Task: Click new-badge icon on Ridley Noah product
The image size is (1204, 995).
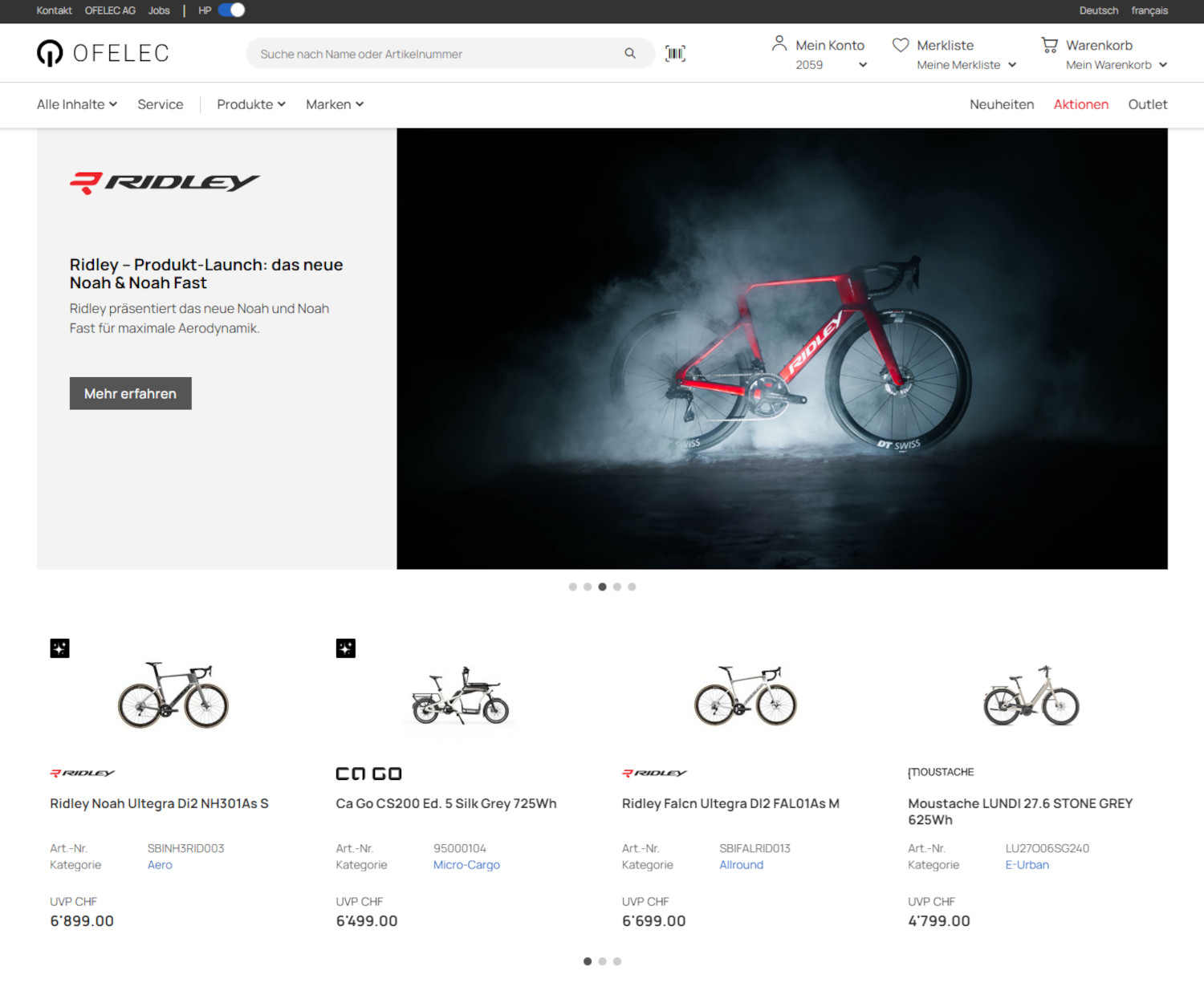Action: 60,648
